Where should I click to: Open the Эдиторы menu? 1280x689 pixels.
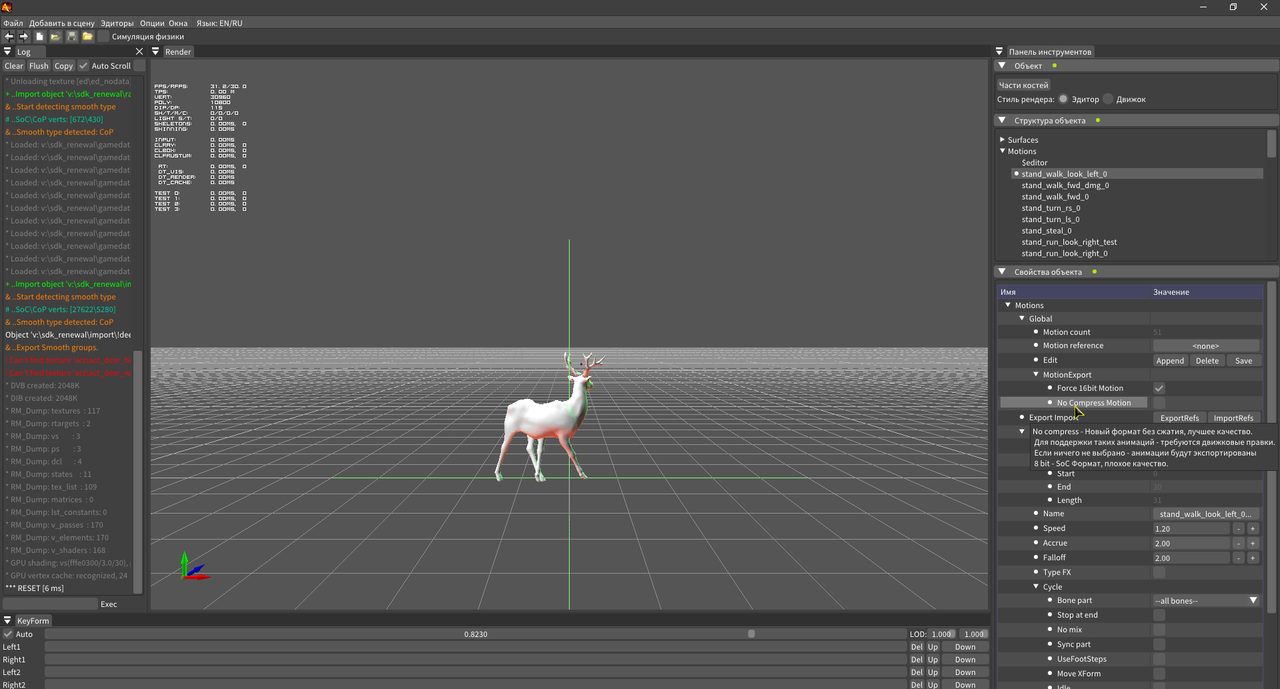click(x=117, y=23)
